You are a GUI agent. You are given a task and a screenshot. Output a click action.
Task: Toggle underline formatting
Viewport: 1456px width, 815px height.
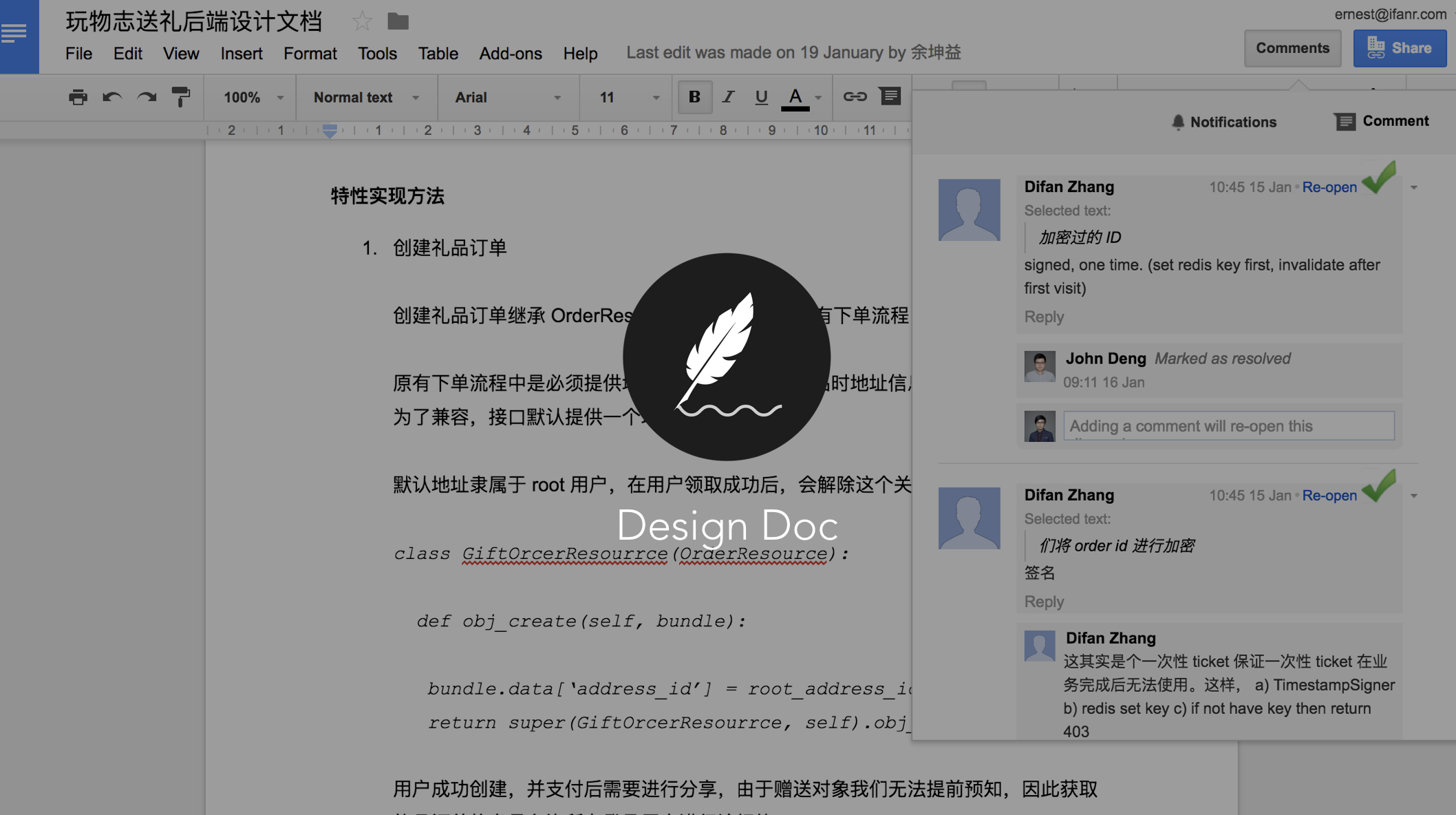[761, 97]
